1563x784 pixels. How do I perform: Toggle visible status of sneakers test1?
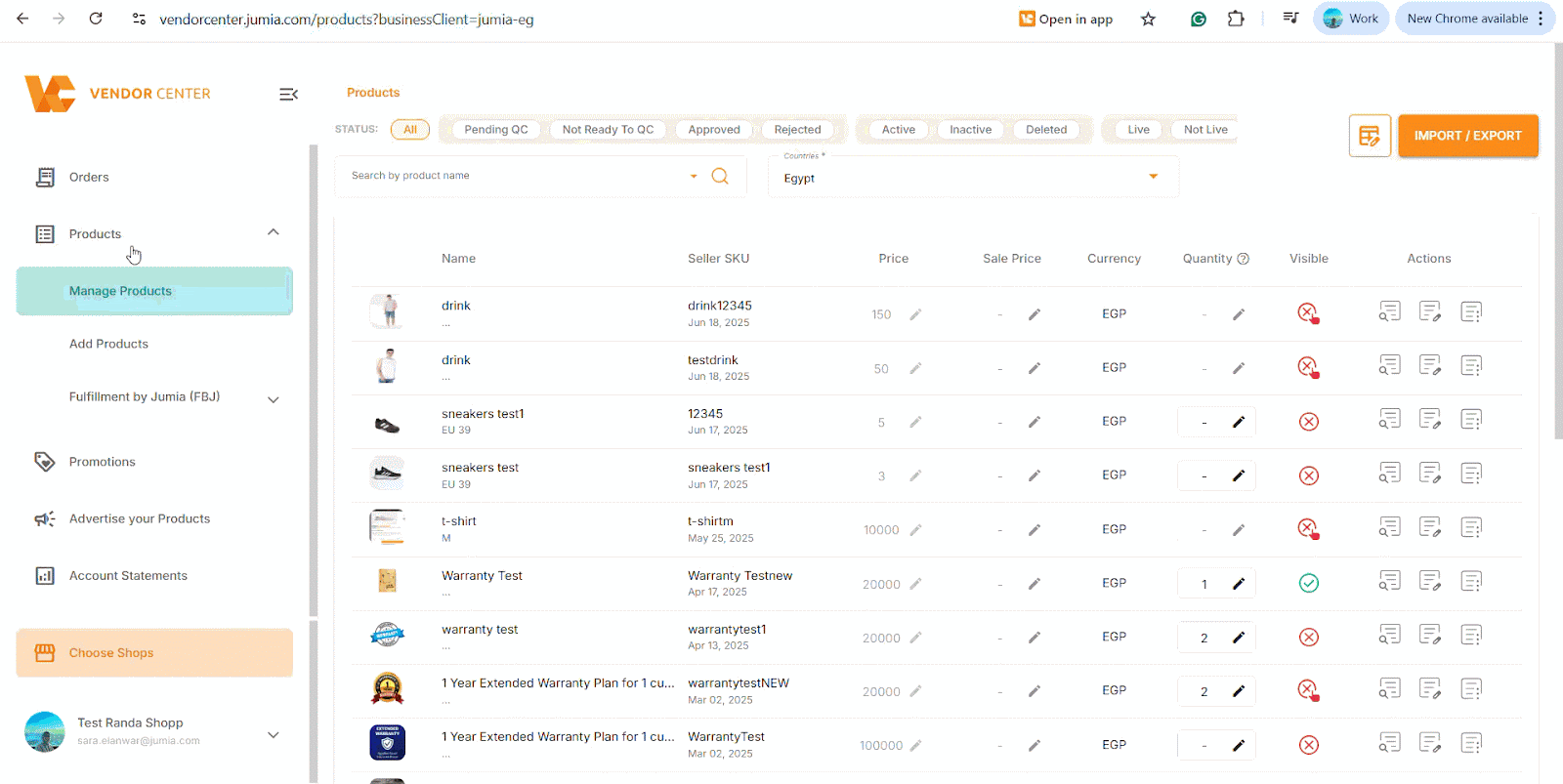[x=1308, y=422]
